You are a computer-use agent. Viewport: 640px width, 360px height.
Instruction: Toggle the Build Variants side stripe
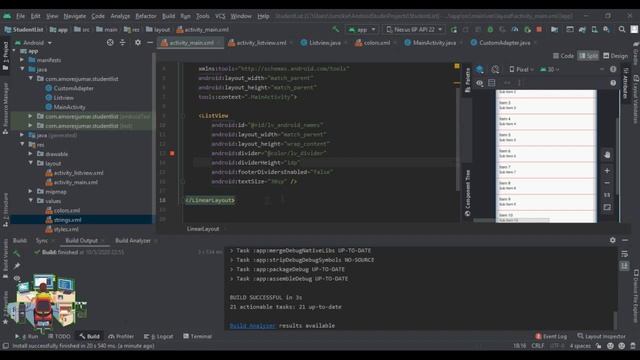(5, 258)
